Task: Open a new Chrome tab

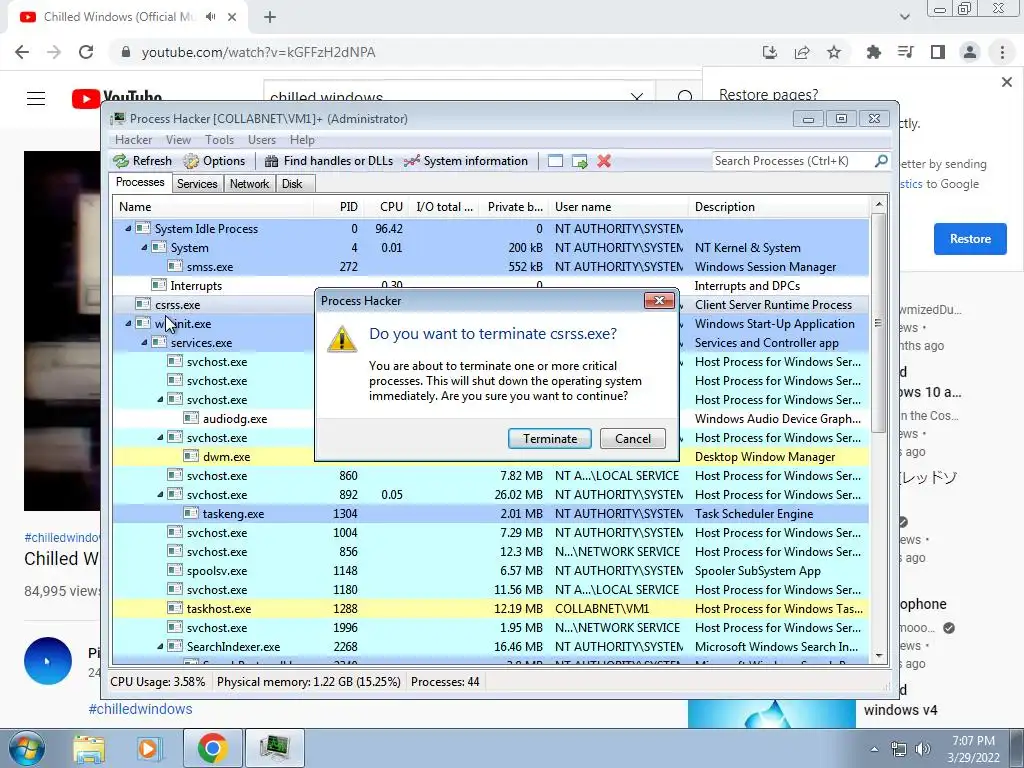Action: click(x=270, y=17)
